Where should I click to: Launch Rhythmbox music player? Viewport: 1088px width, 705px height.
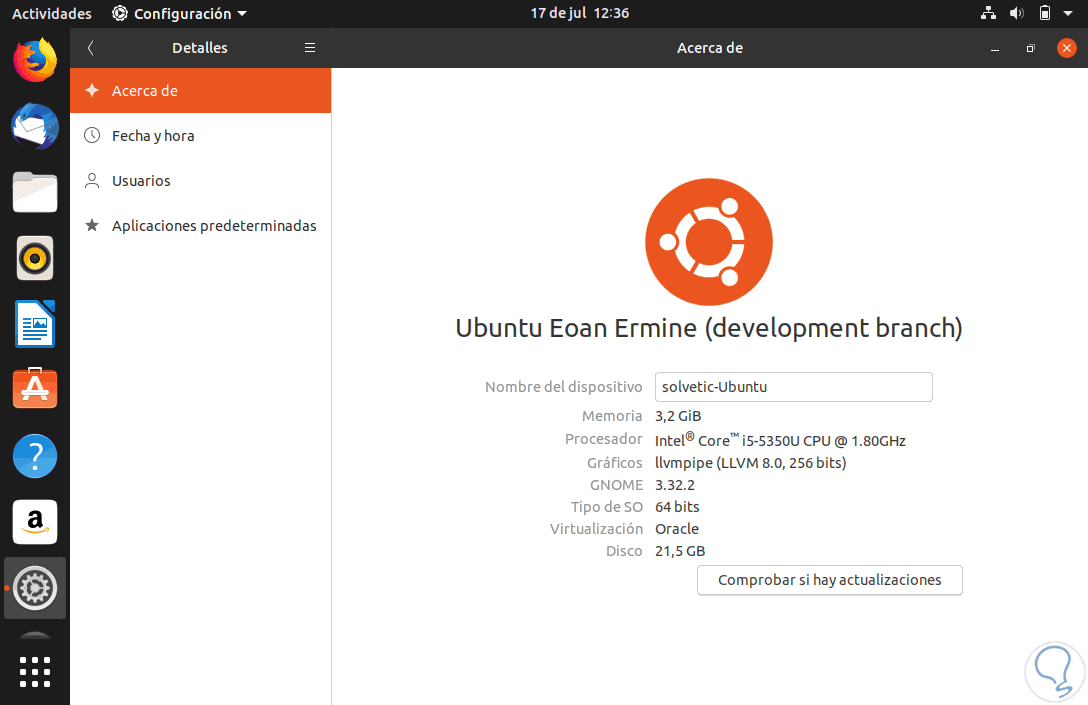(35, 258)
